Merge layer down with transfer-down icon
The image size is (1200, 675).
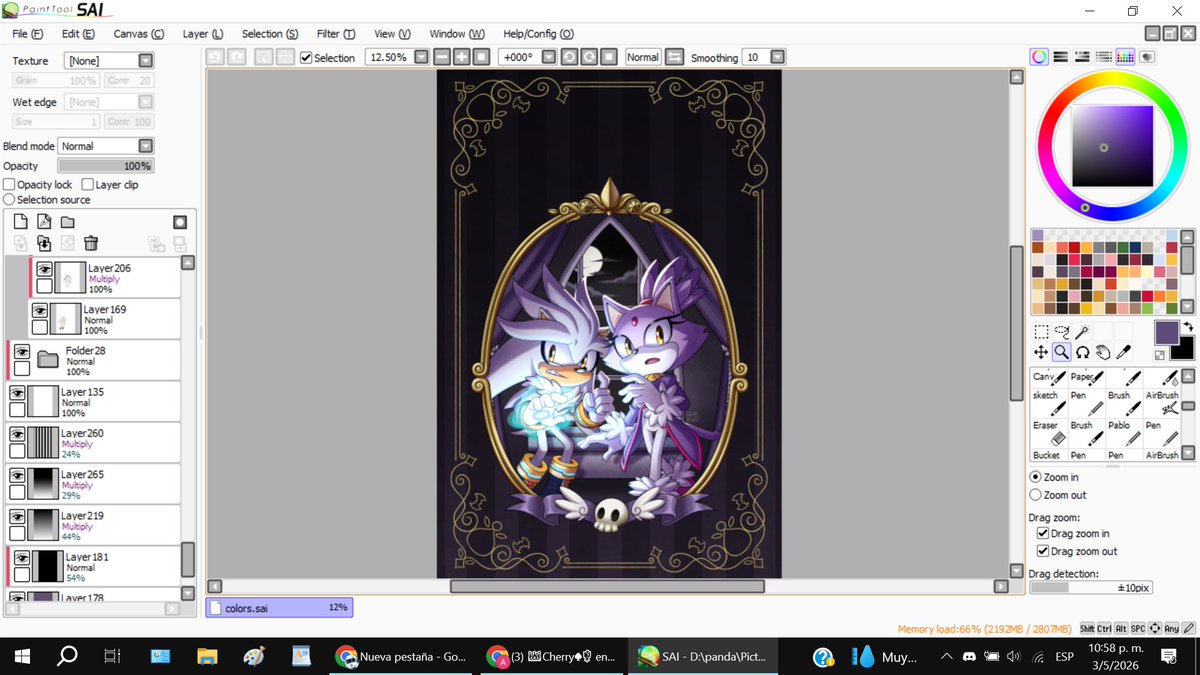point(44,243)
